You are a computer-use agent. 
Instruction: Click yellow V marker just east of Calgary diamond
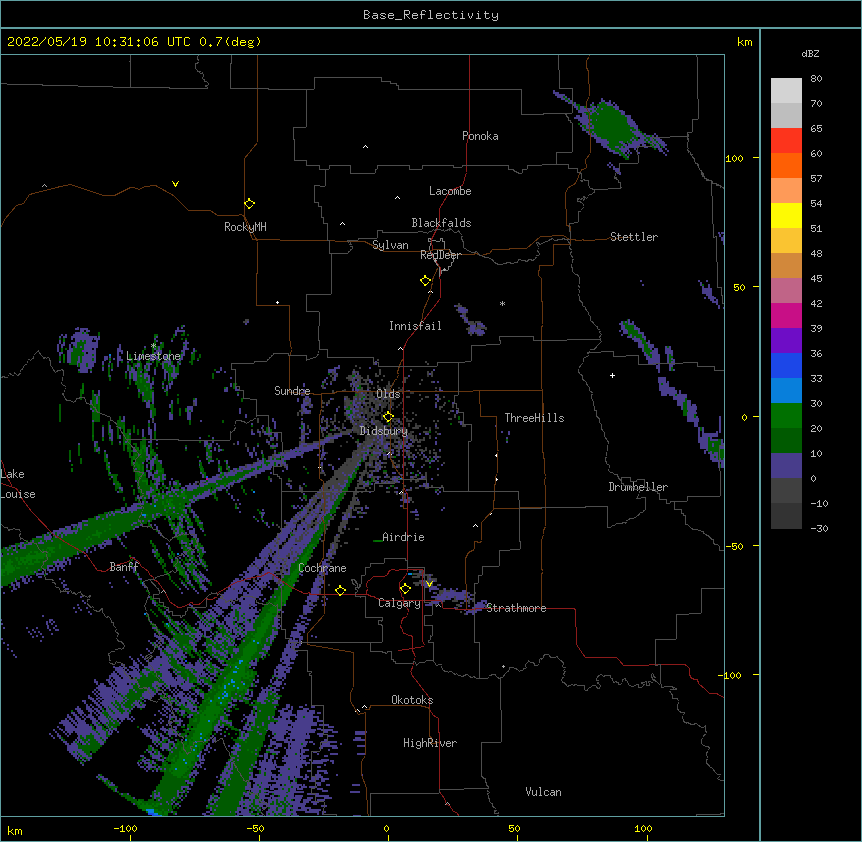point(429,584)
